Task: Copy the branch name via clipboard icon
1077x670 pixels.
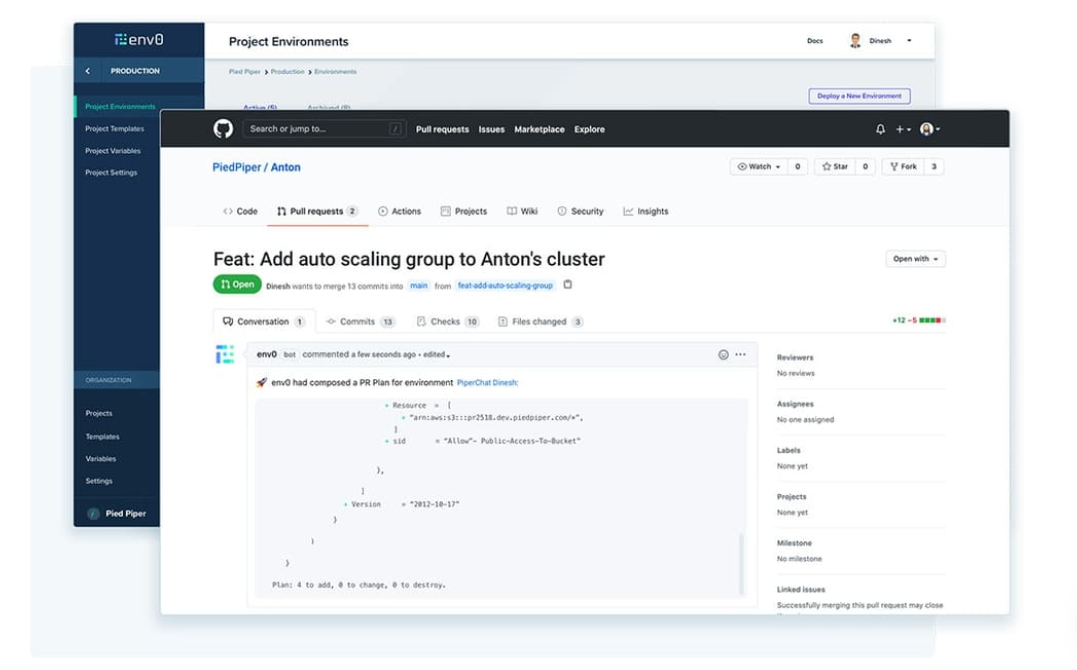Action: 568,285
